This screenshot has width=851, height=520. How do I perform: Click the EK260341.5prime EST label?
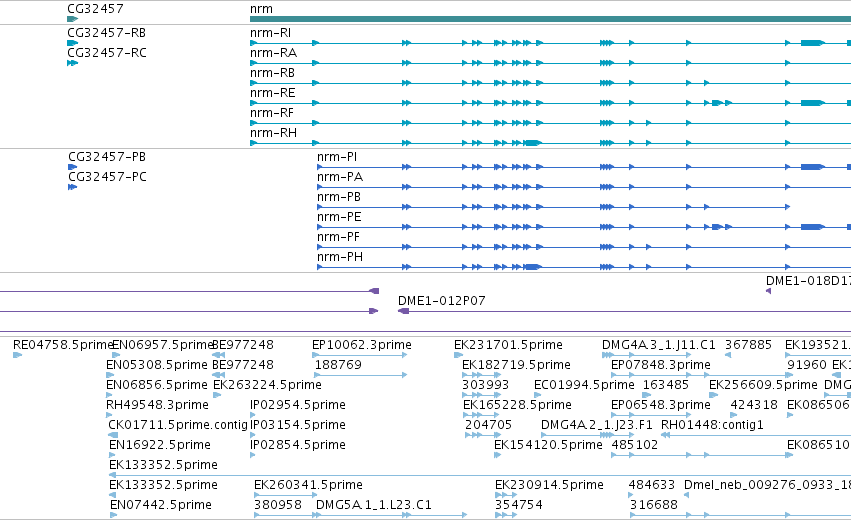[308, 485]
